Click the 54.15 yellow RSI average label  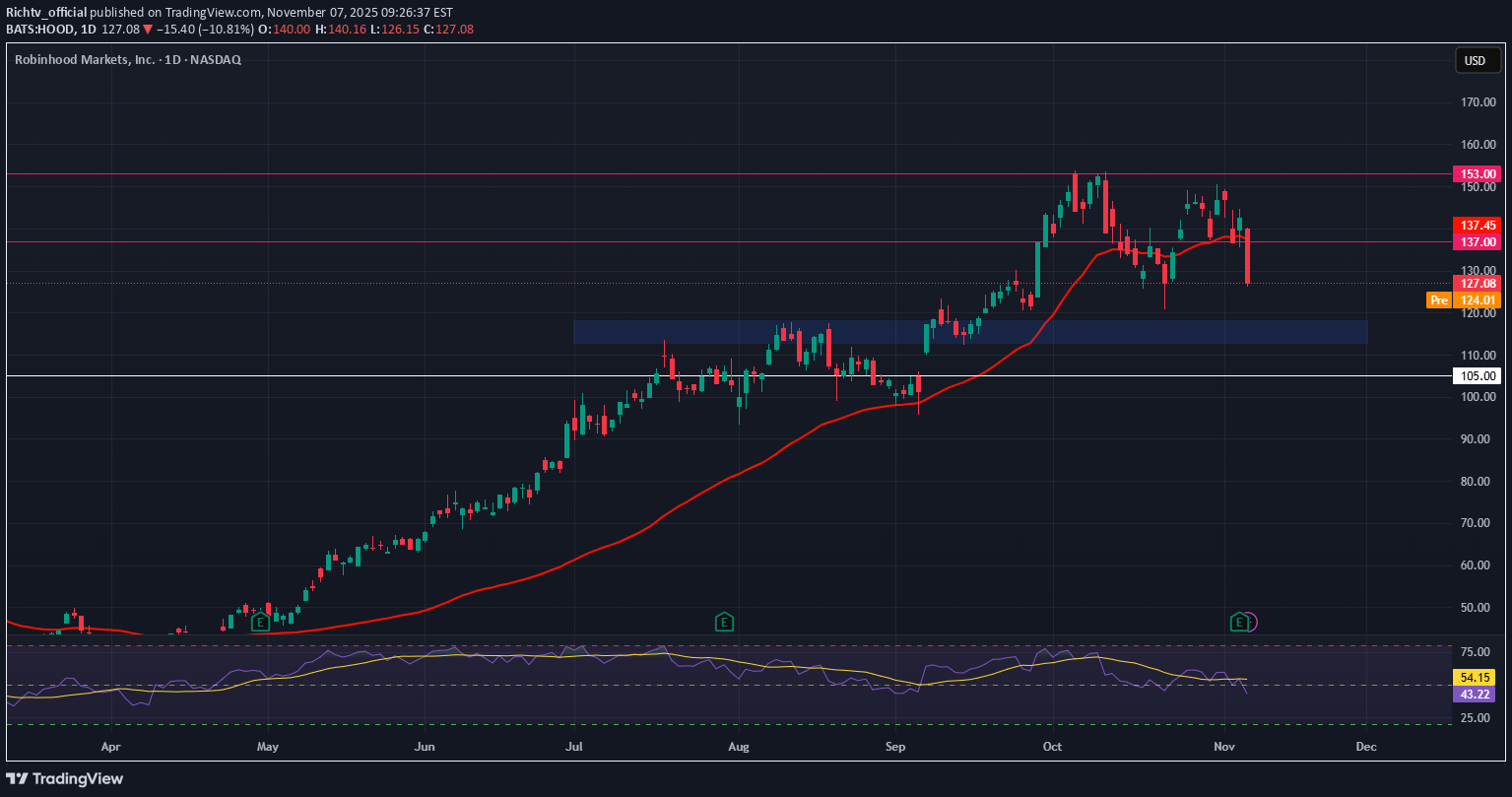pos(1476,678)
